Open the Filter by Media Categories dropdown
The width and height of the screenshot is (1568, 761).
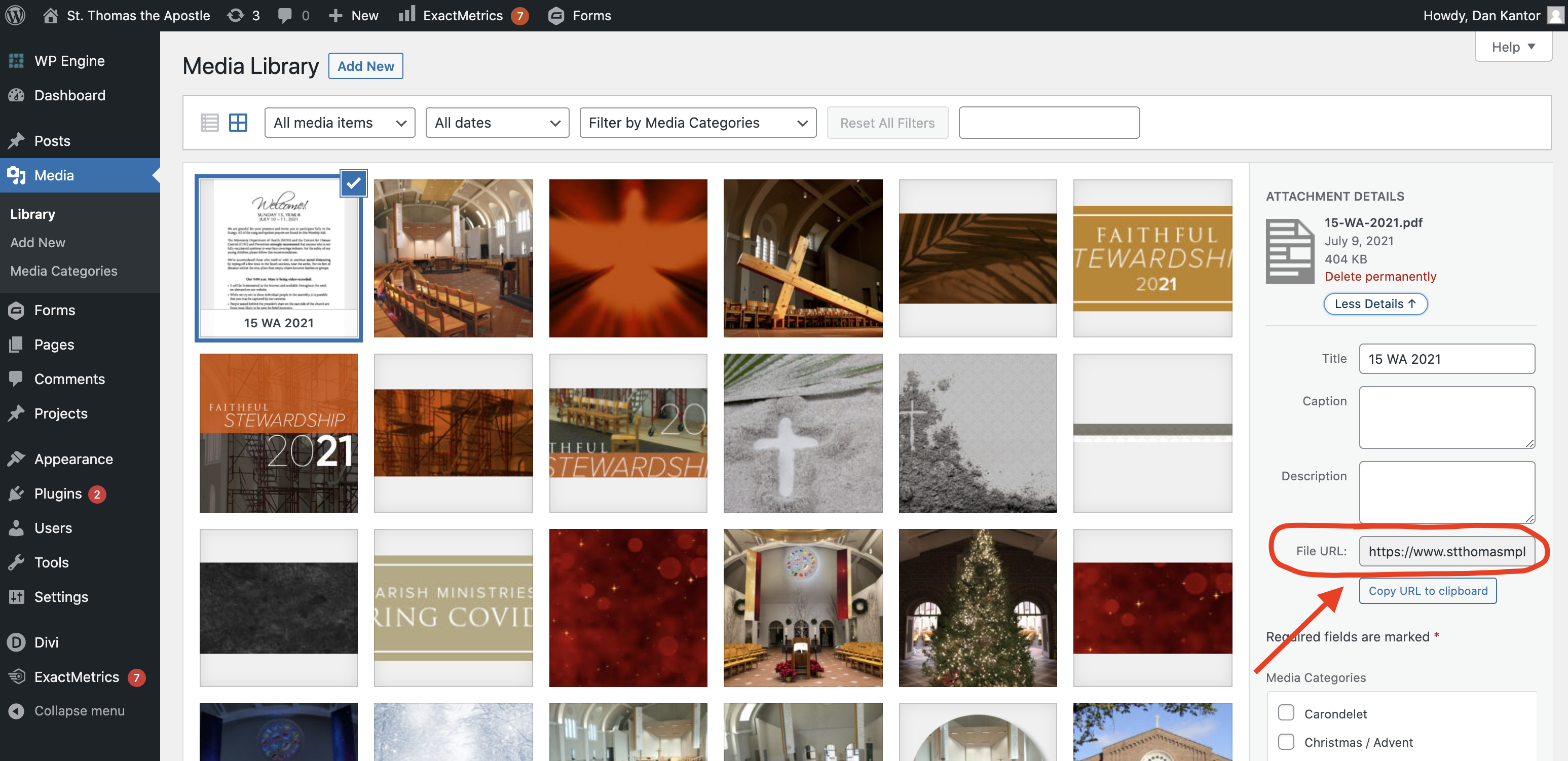pos(698,123)
